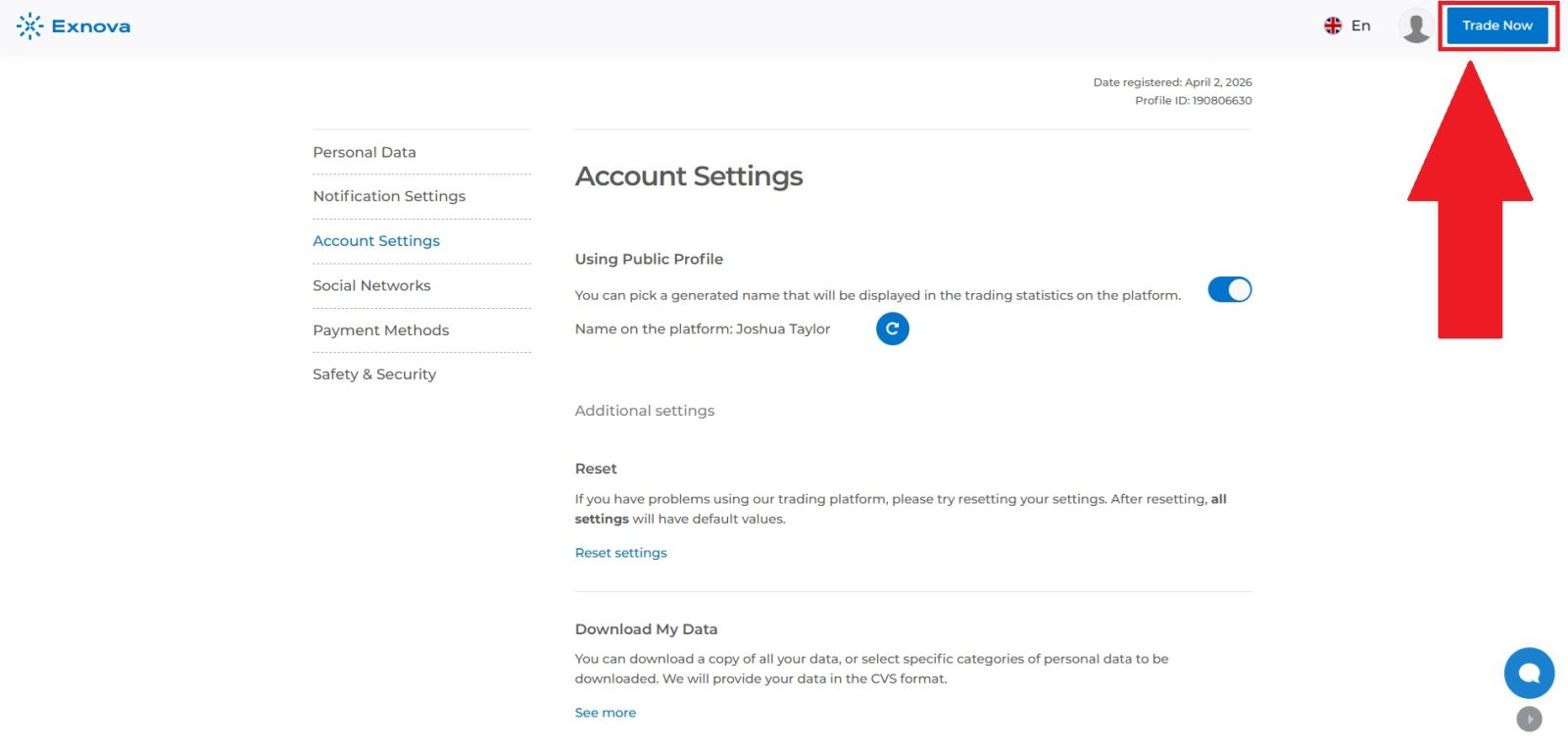Click the name Joshua Taylor text

(783, 329)
